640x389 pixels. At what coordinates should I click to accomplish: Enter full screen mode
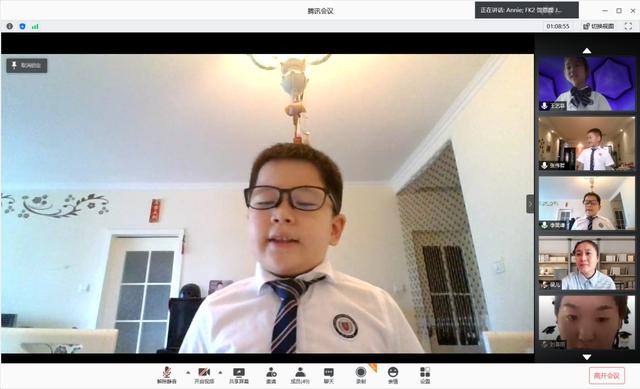[x=628, y=26]
